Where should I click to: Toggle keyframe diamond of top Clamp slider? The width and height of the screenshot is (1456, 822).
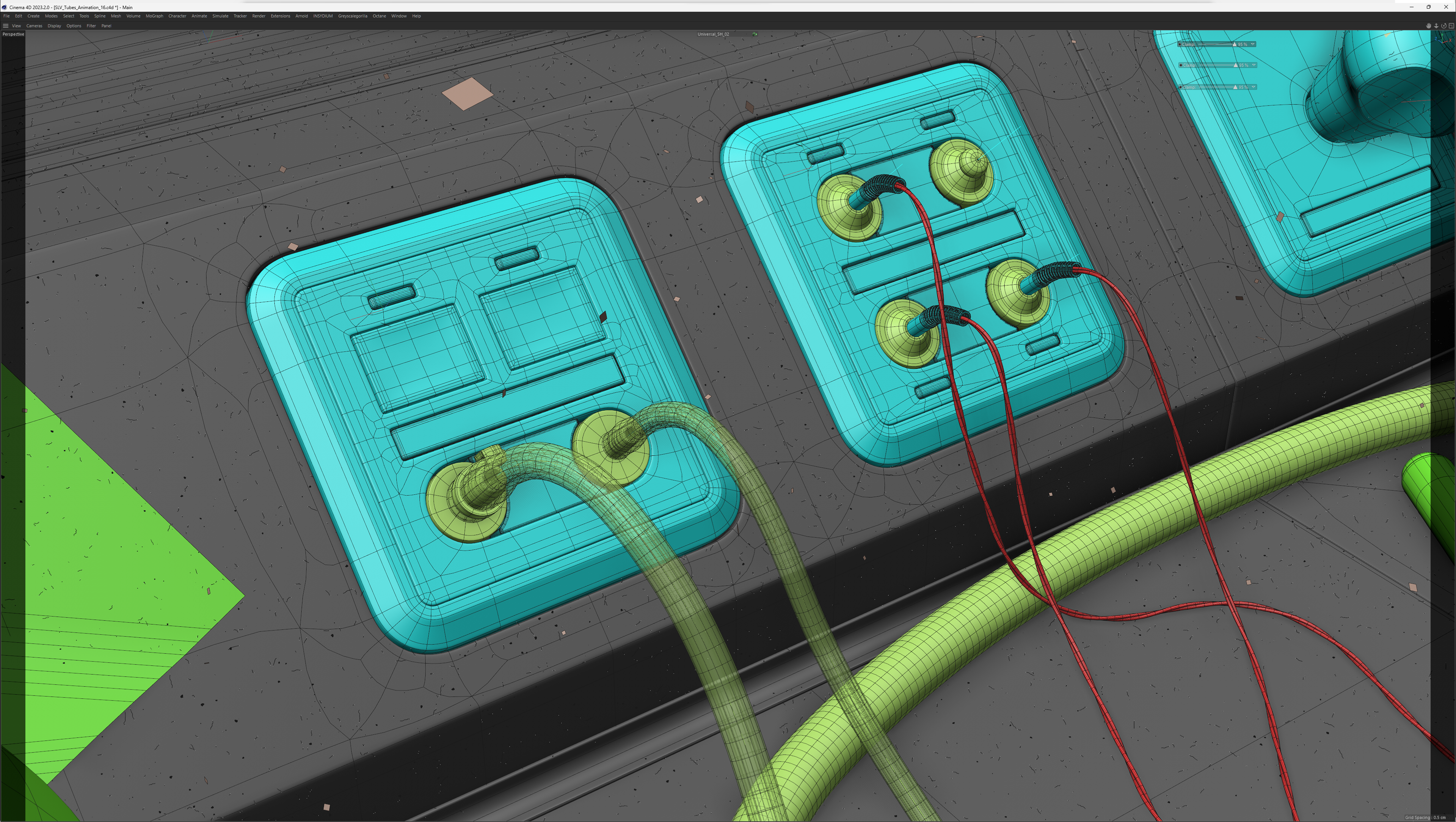(x=1180, y=44)
